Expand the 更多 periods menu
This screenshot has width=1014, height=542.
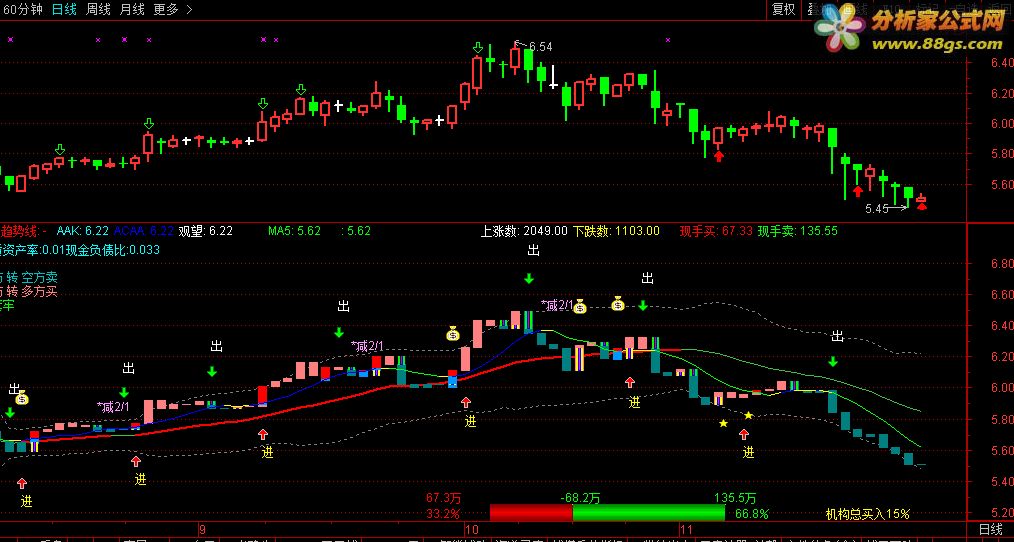coord(173,9)
